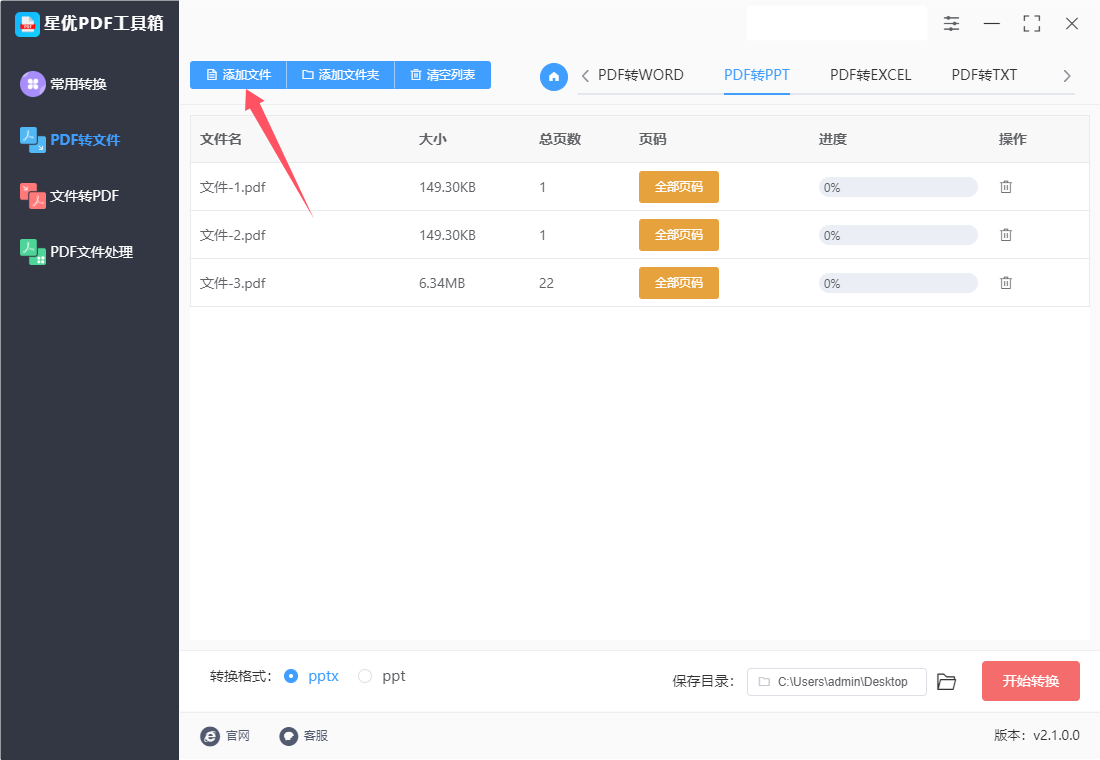This screenshot has width=1100, height=760.
Task: Click the right chevron to see more tabs
Action: point(1066,76)
